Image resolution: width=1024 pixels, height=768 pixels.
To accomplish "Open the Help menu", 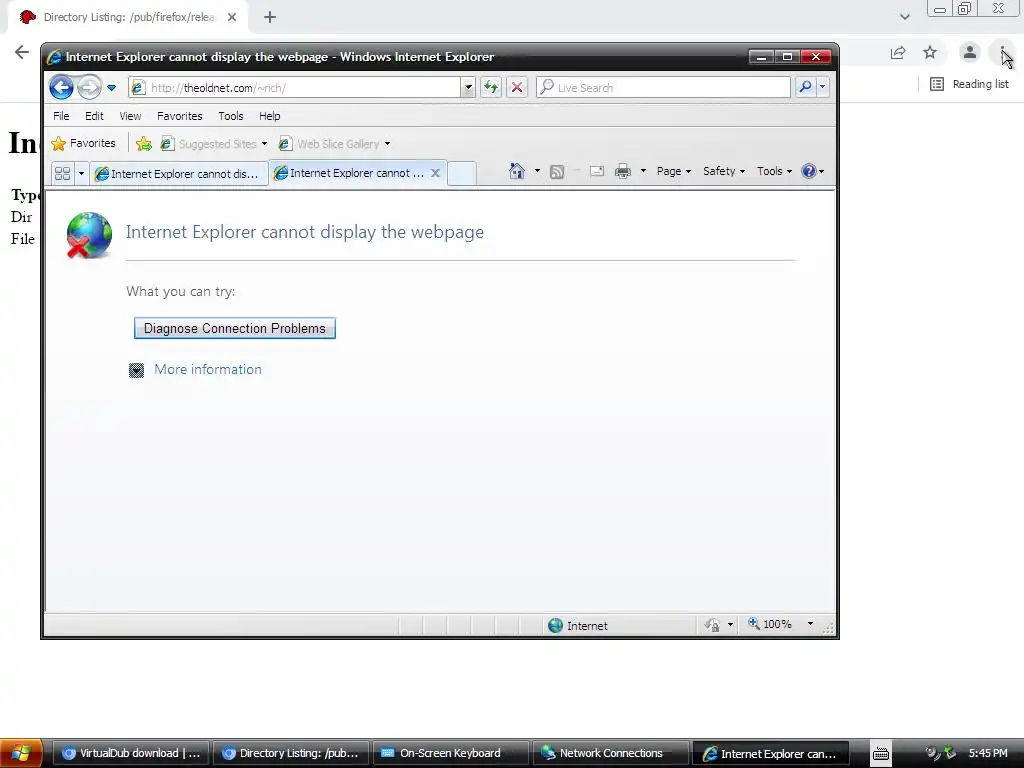I will [270, 116].
